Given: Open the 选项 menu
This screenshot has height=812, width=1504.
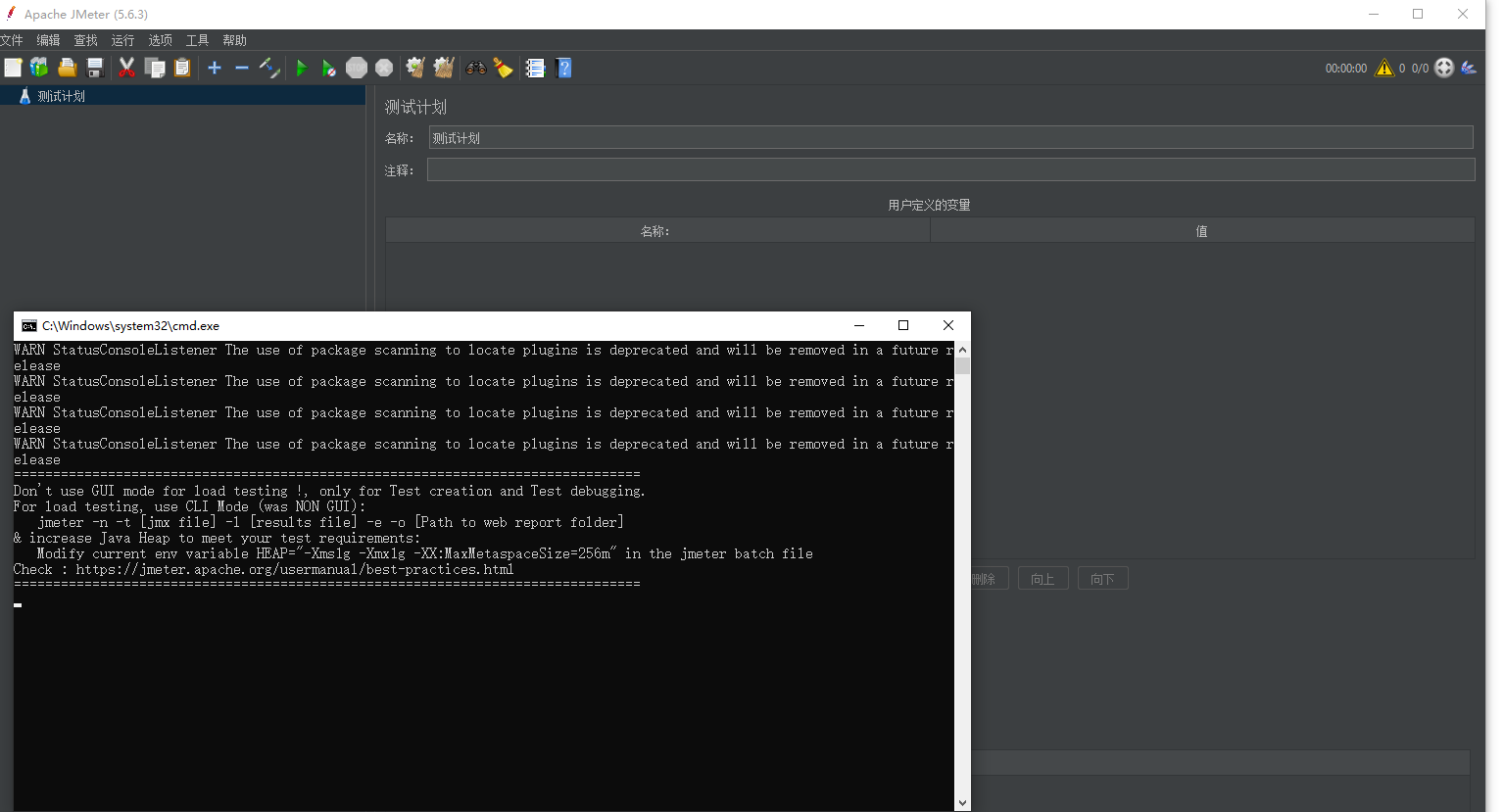Looking at the screenshot, I should (x=160, y=40).
